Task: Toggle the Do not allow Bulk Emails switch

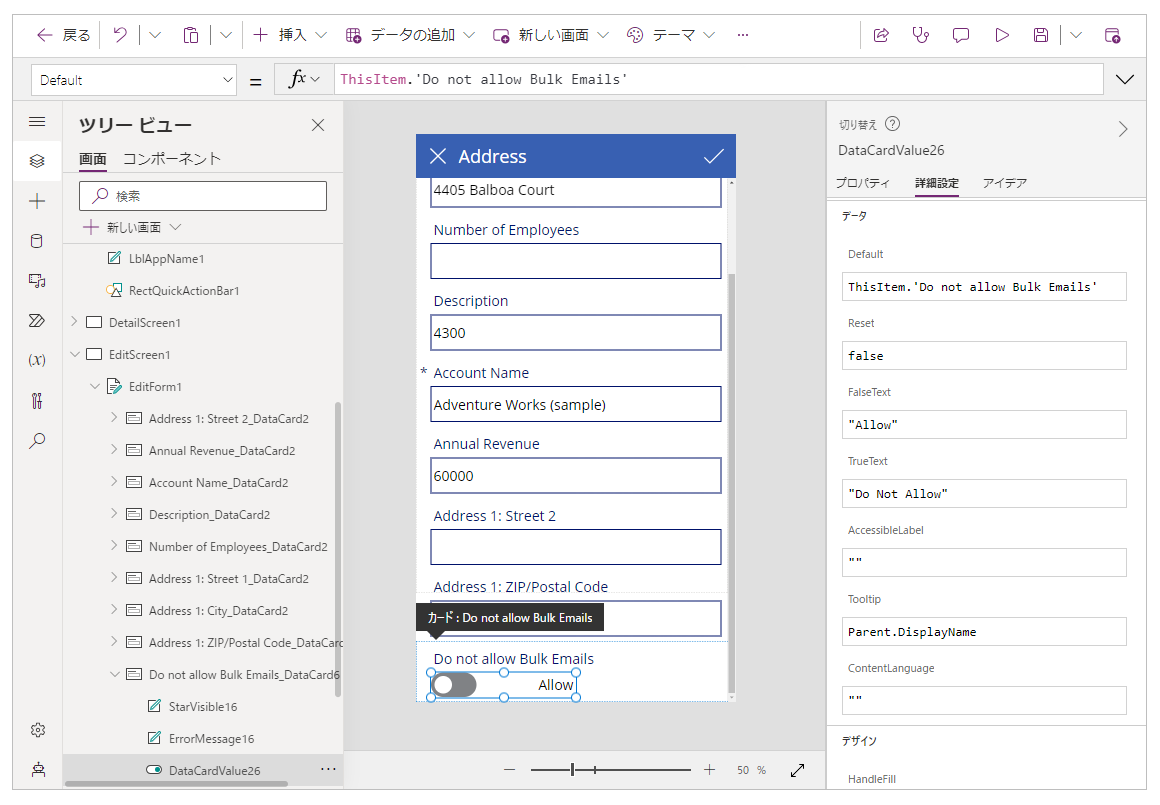Action: point(455,685)
